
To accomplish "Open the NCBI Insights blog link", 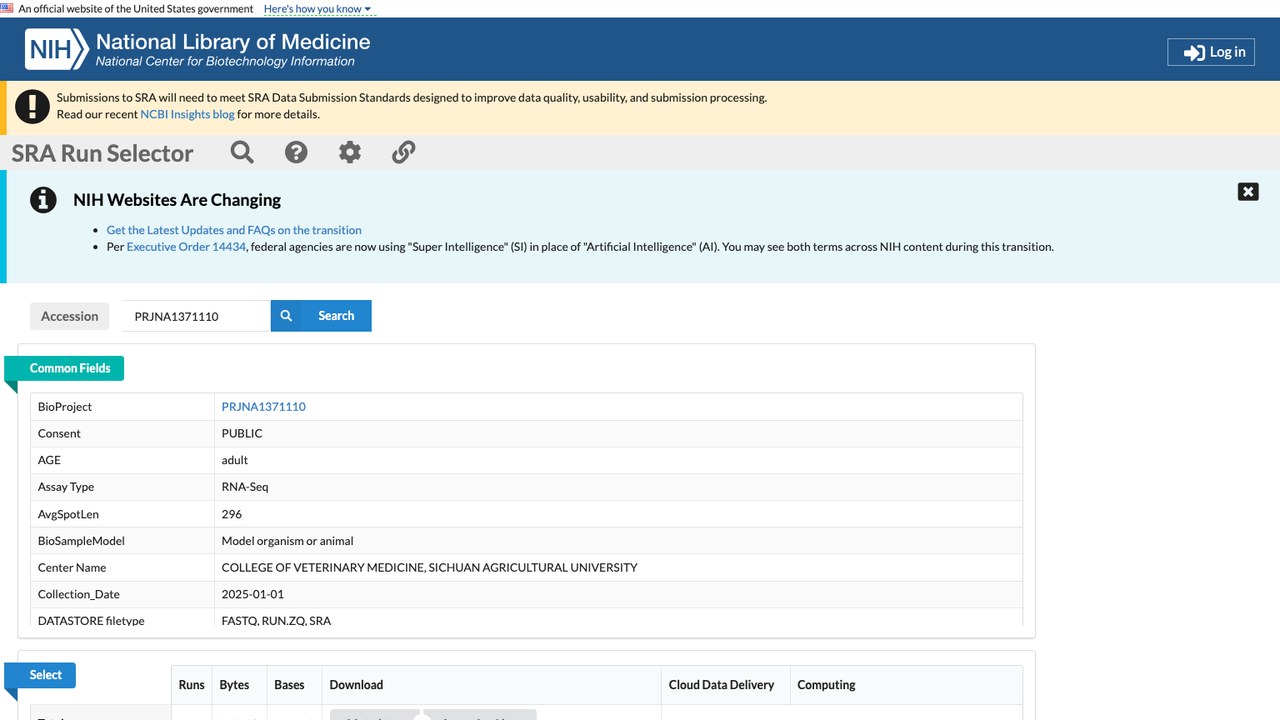I will [187, 114].
